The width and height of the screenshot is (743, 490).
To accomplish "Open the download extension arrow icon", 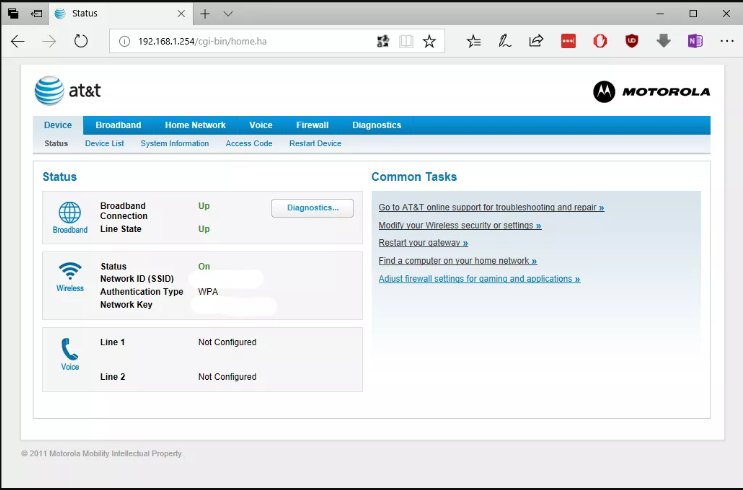I will tap(663, 42).
